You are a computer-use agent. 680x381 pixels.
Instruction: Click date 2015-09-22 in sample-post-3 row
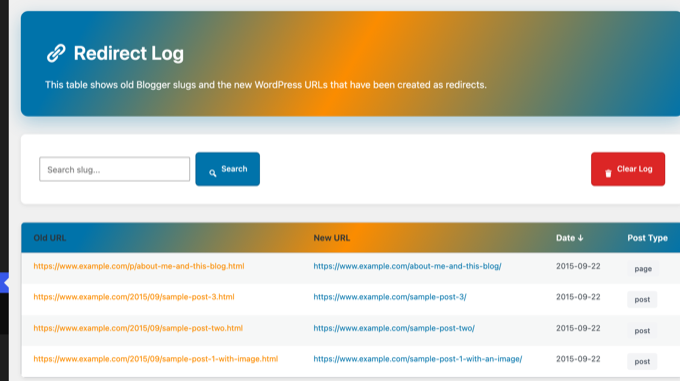tap(578, 297)
